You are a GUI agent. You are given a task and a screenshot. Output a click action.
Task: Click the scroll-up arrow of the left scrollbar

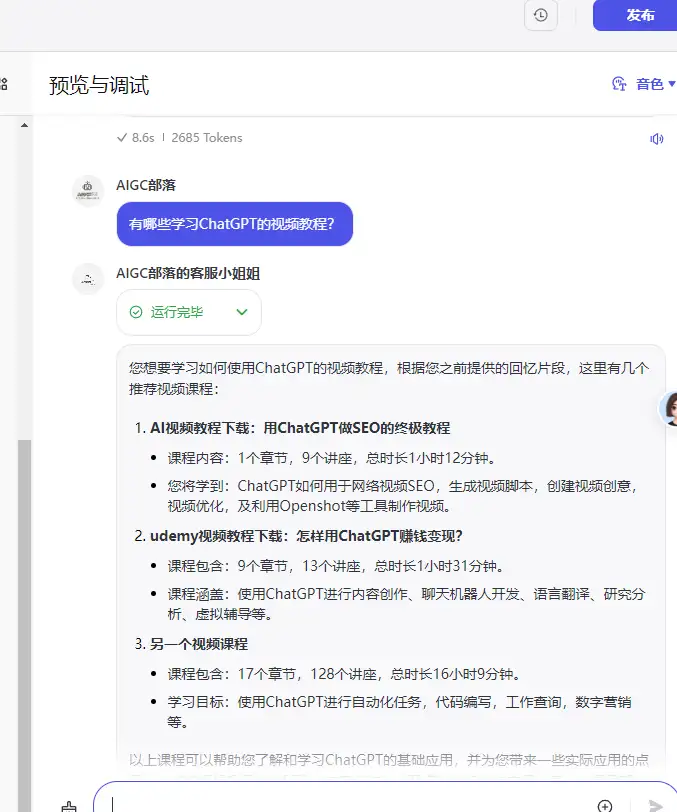[x=24, y=125]
